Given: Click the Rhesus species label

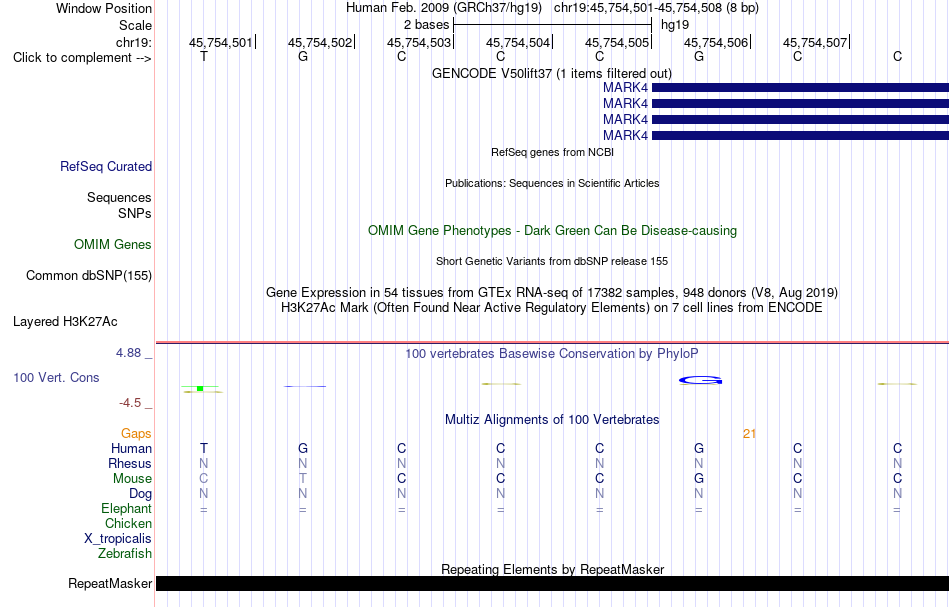Looking at the screenshot, I should click(130, 463).
